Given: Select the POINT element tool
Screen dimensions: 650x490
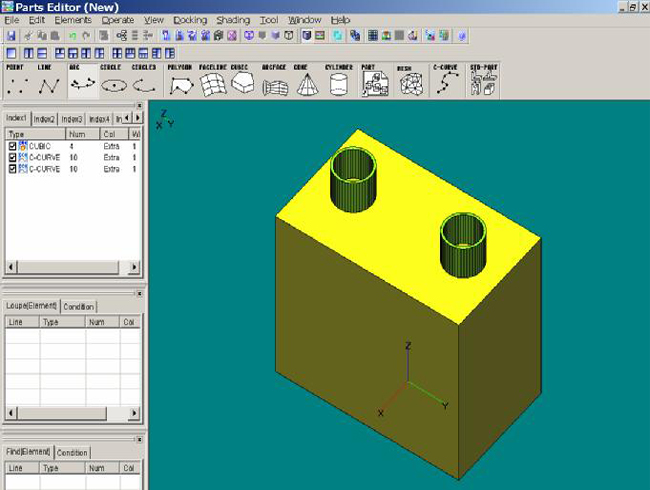Looking at the screenshot, I should point(16,82).
